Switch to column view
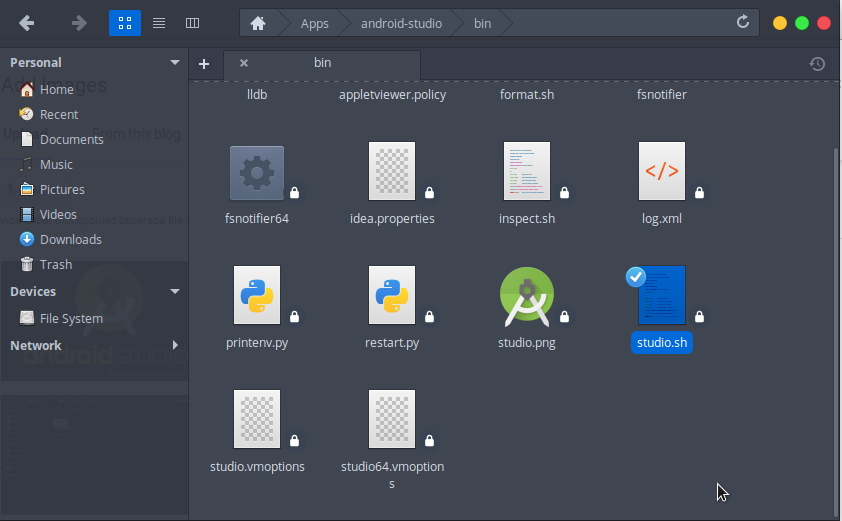The width and height of the screenshot is (842, 521). pos(192,23)
